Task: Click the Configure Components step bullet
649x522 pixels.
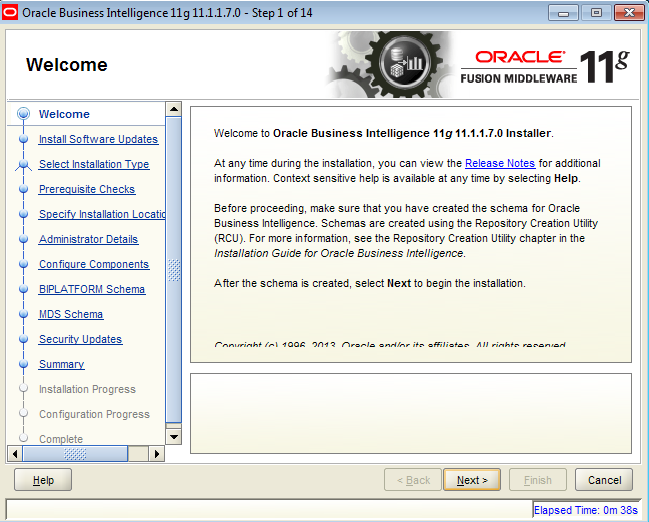Action: point(24,264)
